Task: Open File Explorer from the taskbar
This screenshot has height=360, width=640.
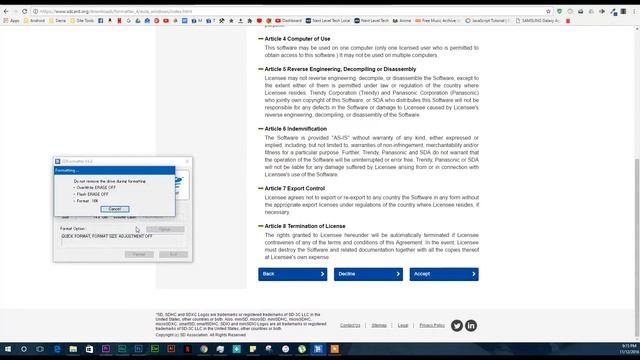Action: point(73,349)
